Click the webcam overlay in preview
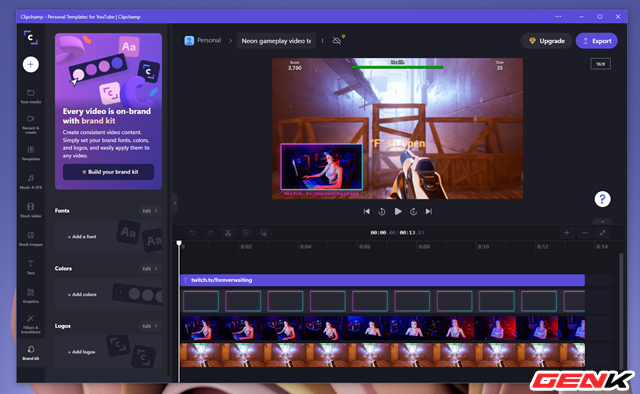The width and height of the screenshot is (640, 394). tap(322, 167)
